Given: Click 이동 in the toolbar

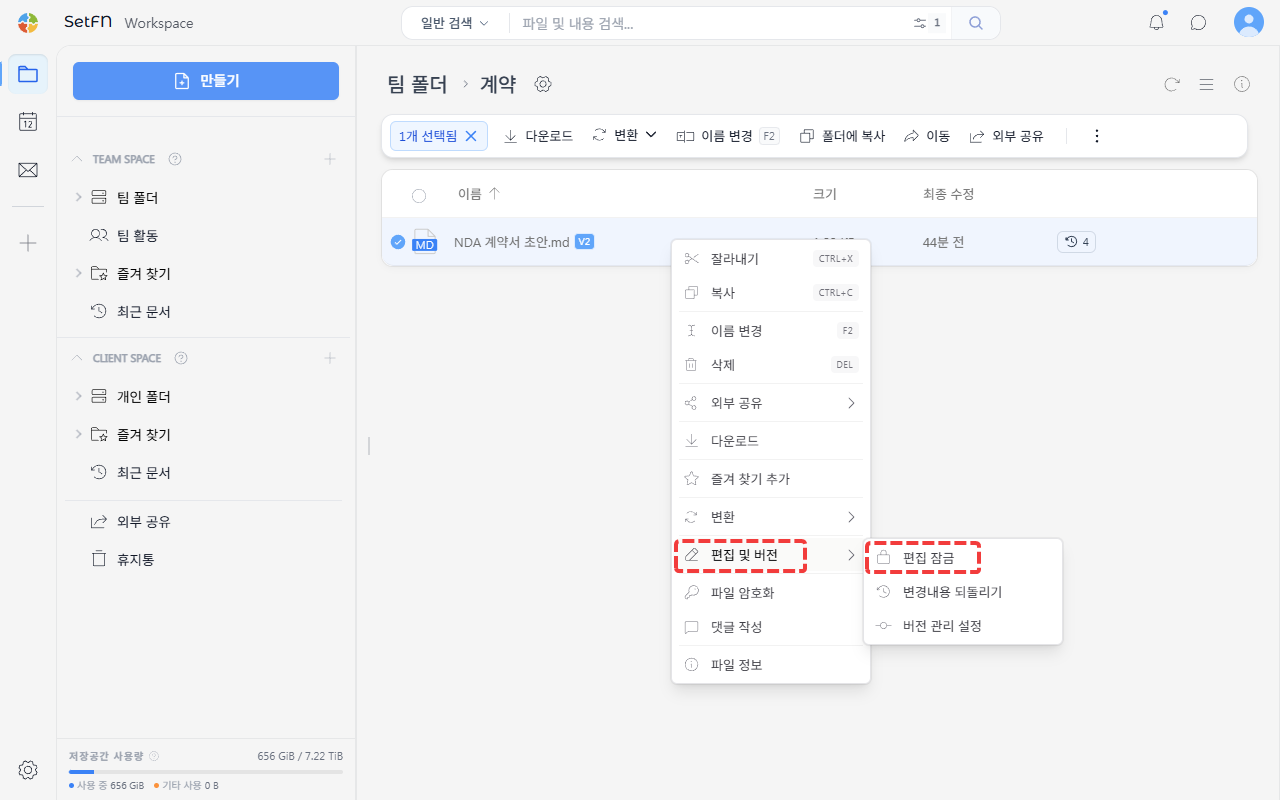Looking at the screenshot, I should [927, 136].
